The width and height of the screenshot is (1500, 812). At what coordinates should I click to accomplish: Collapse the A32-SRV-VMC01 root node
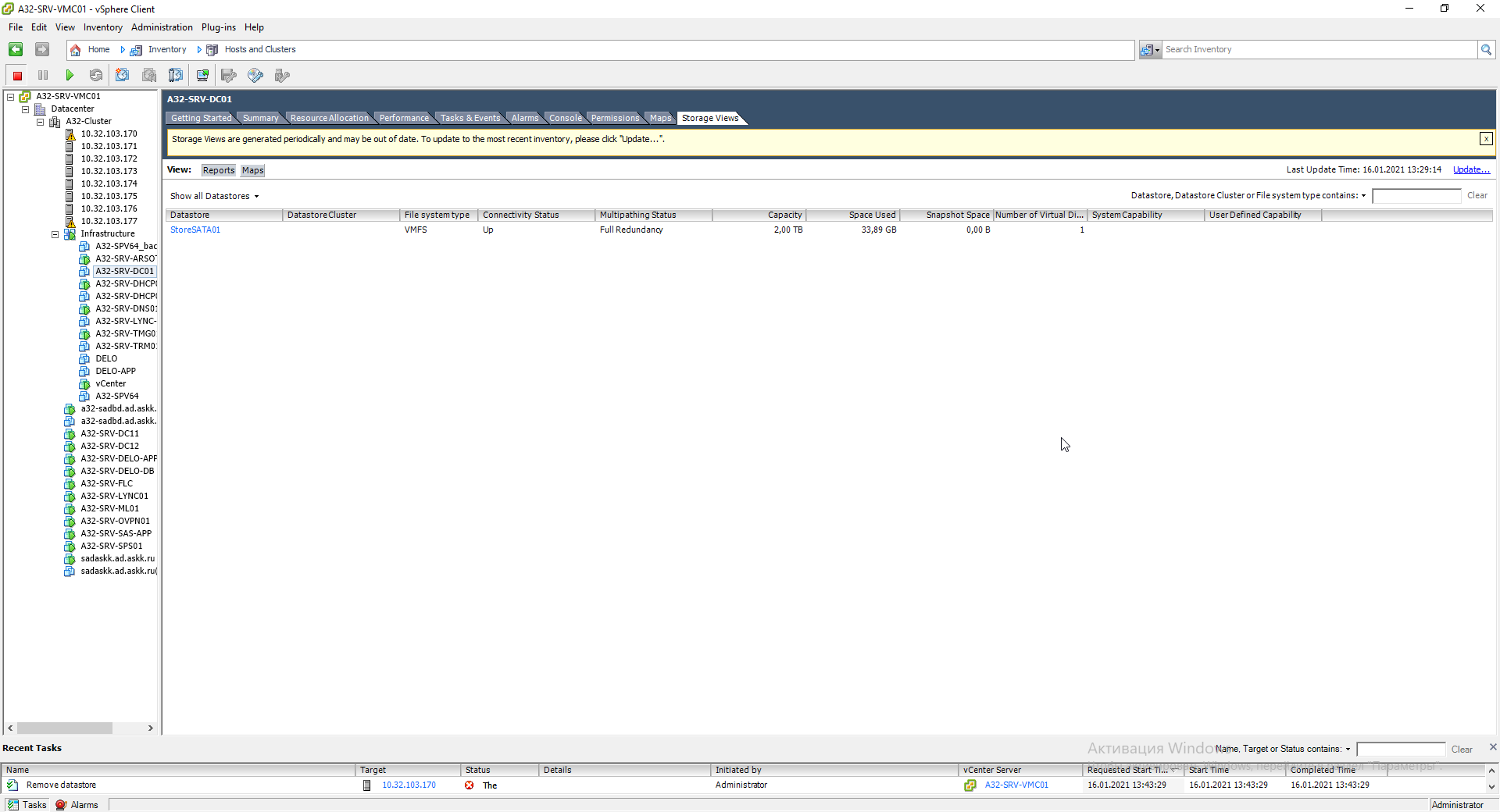[x=10, y=97]
